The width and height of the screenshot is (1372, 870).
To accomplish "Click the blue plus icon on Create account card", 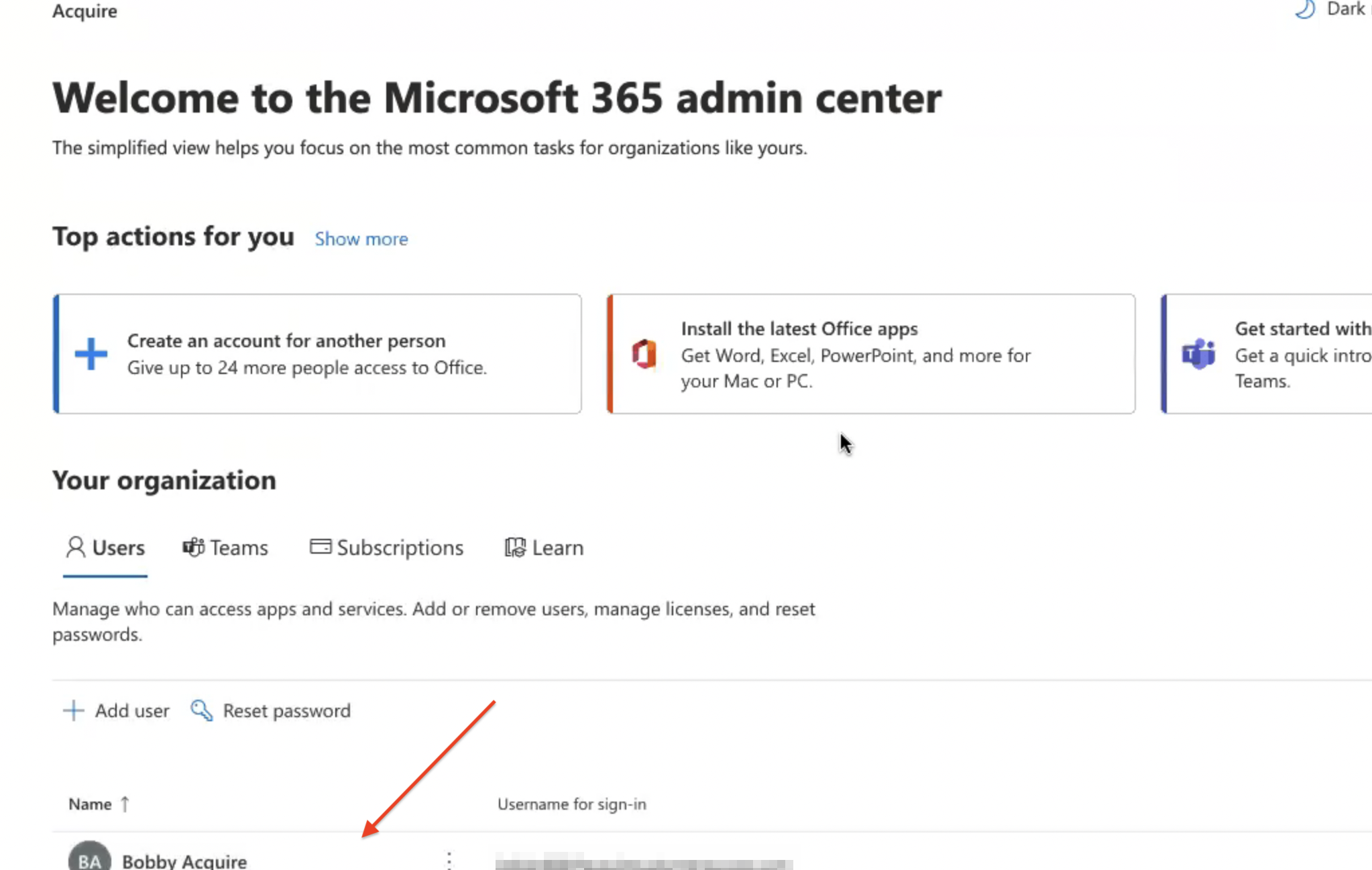I will click(91, 354).
